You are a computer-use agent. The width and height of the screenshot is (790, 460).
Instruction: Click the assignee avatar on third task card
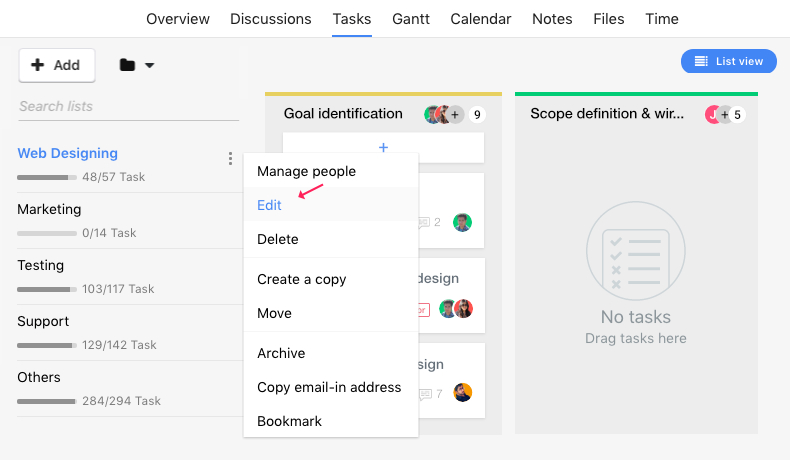point(462,392)
